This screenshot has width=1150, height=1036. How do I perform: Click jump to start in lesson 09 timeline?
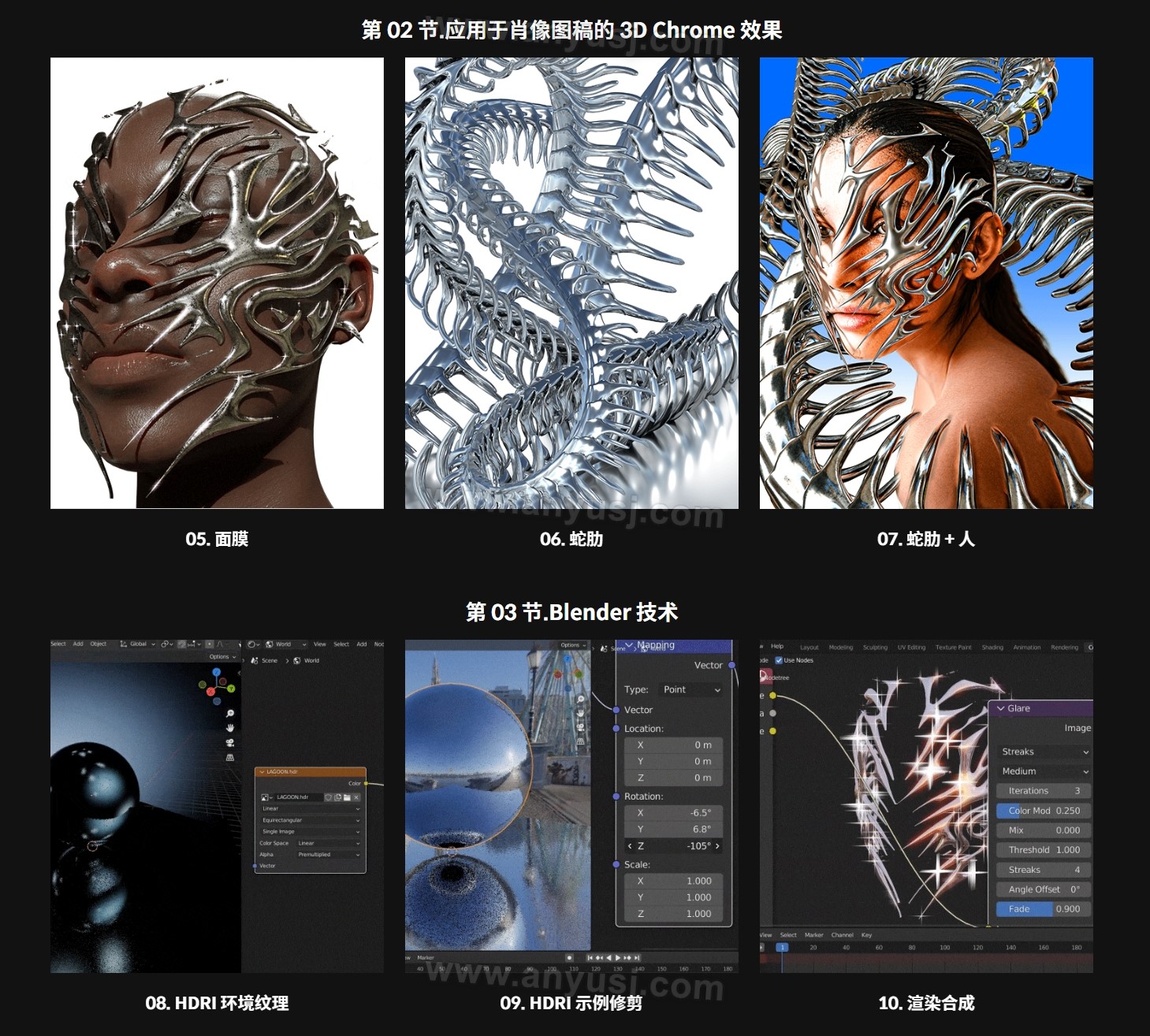point(590,957)
